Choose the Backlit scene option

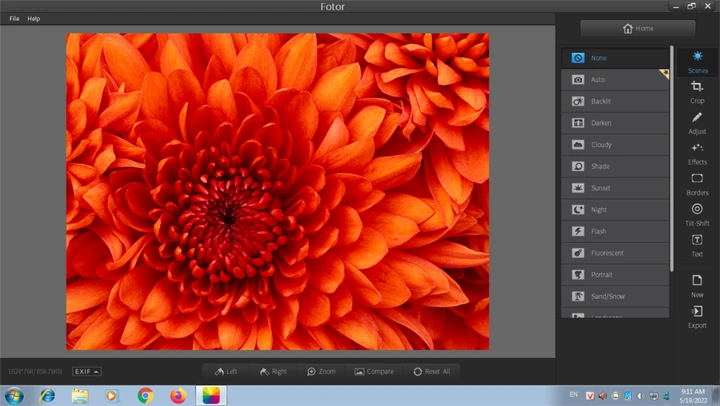[615, 101]
